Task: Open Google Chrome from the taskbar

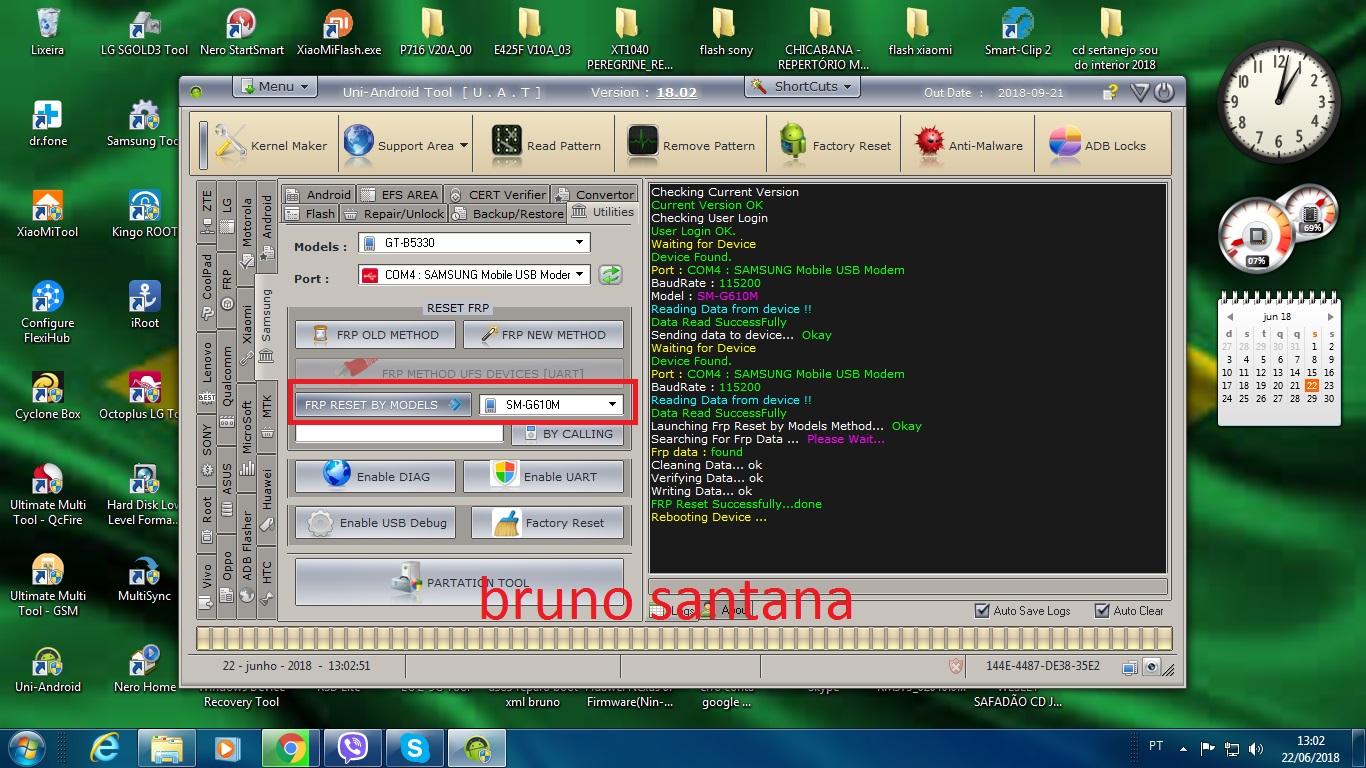Action: 290,747
